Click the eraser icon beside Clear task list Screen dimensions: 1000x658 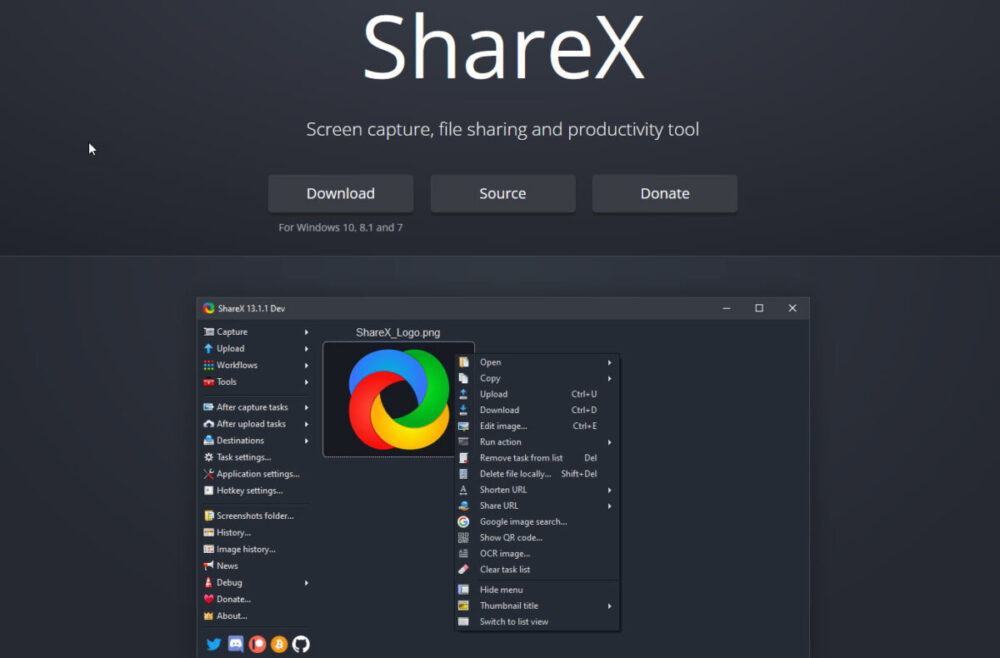pyautogui.click(x=464, y=569)
